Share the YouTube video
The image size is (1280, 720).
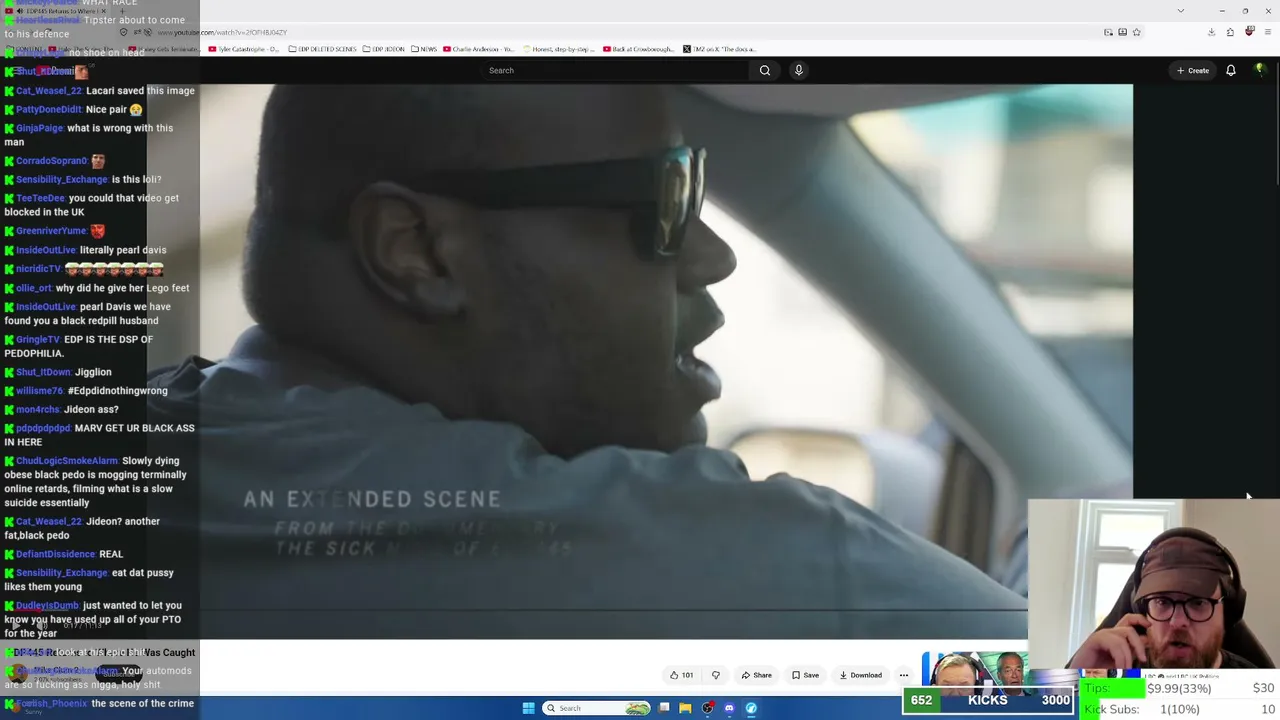(757, 675)
